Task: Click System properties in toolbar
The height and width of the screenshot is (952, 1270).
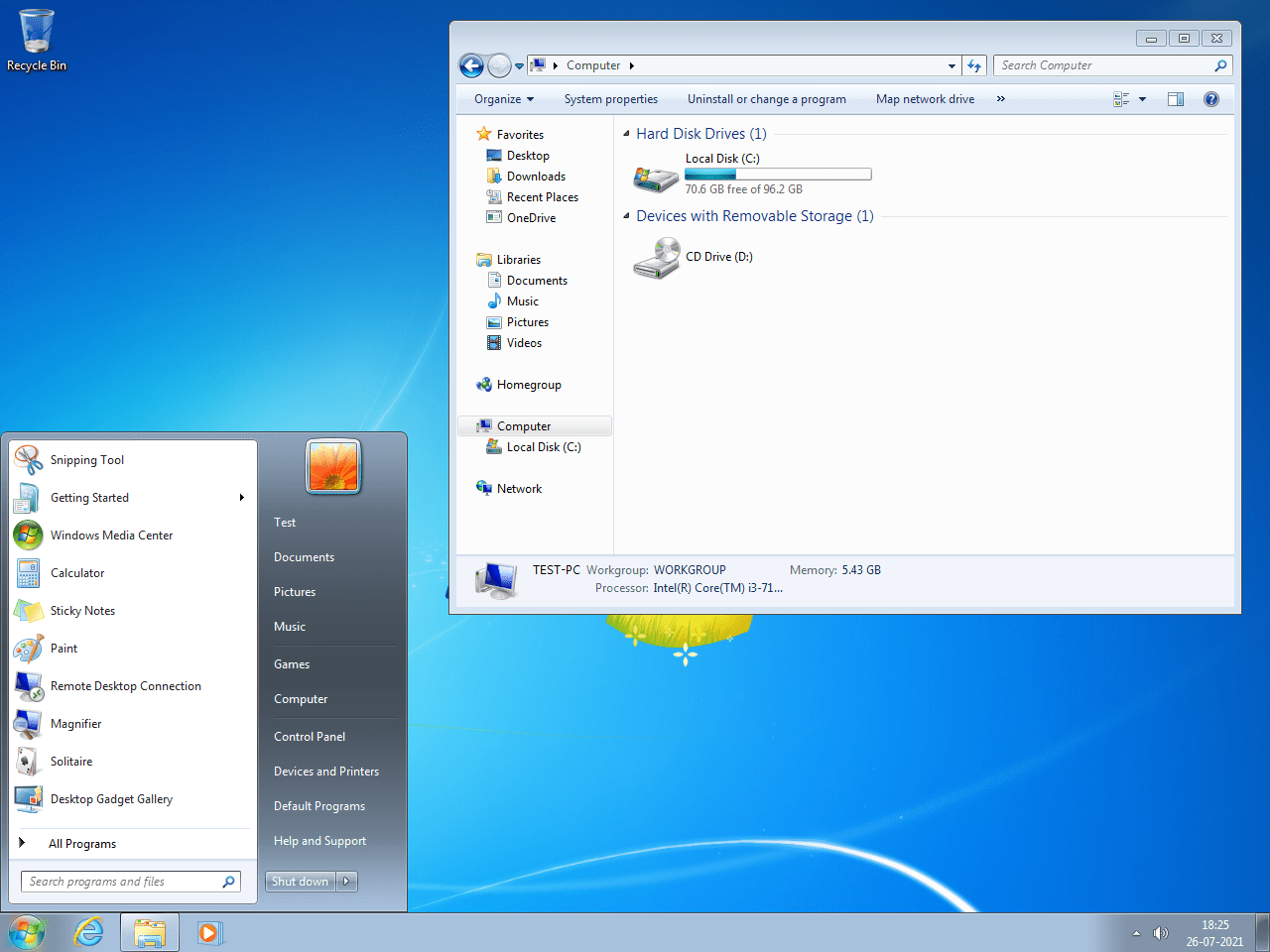Action: [611, 99]
